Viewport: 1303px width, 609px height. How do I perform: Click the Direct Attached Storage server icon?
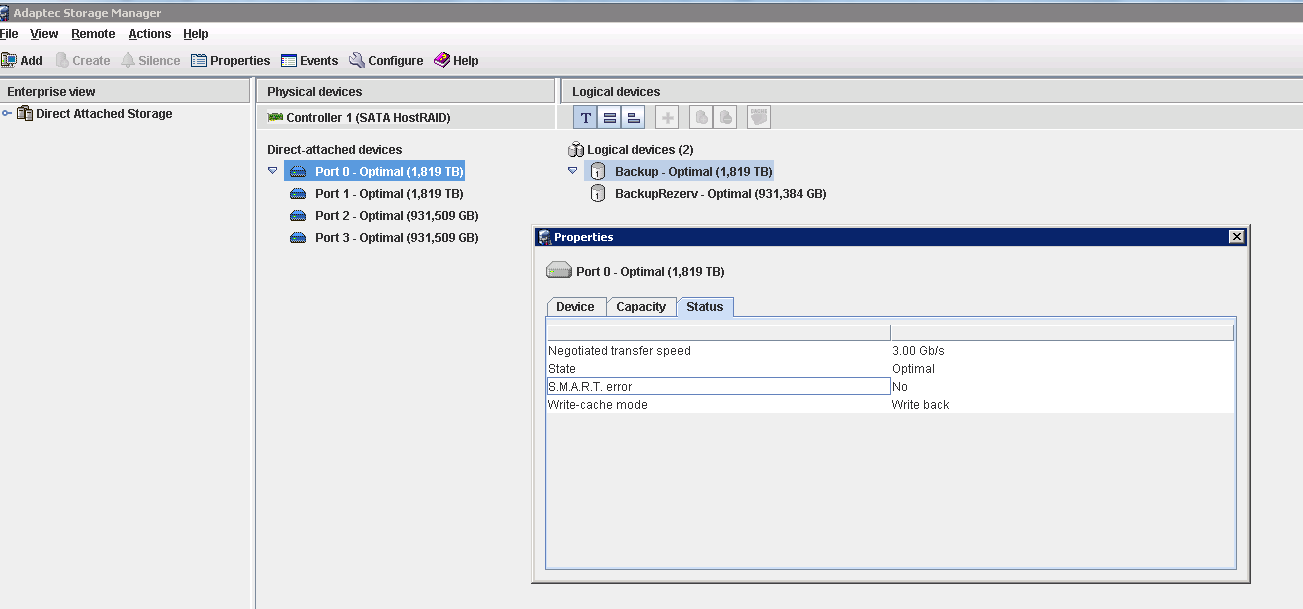tap(25, 114)
